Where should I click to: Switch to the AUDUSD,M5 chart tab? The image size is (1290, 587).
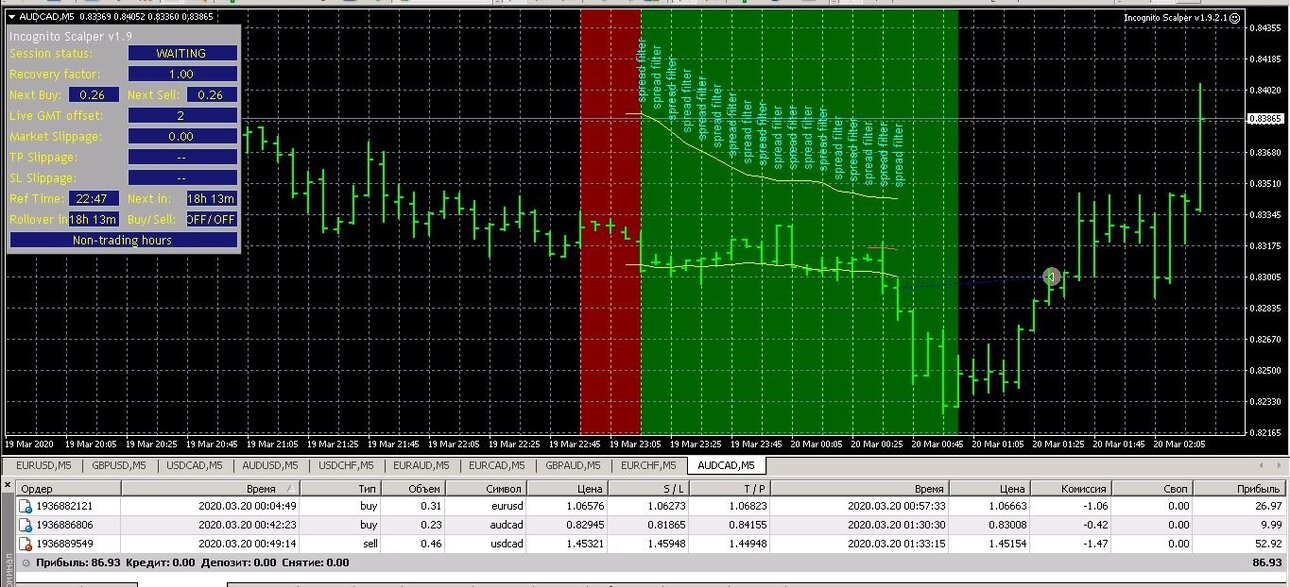click(x=270, y=465)
